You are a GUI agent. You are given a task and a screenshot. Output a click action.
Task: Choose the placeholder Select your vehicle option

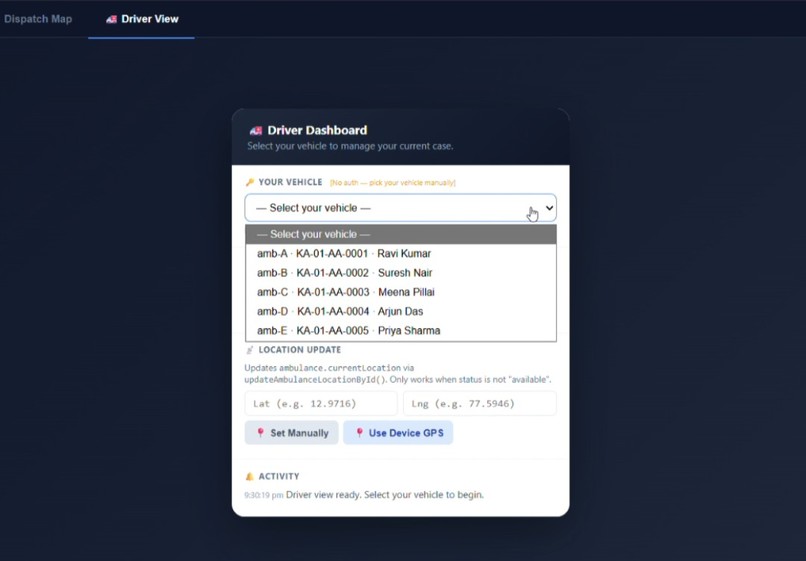tap(401, 234)
